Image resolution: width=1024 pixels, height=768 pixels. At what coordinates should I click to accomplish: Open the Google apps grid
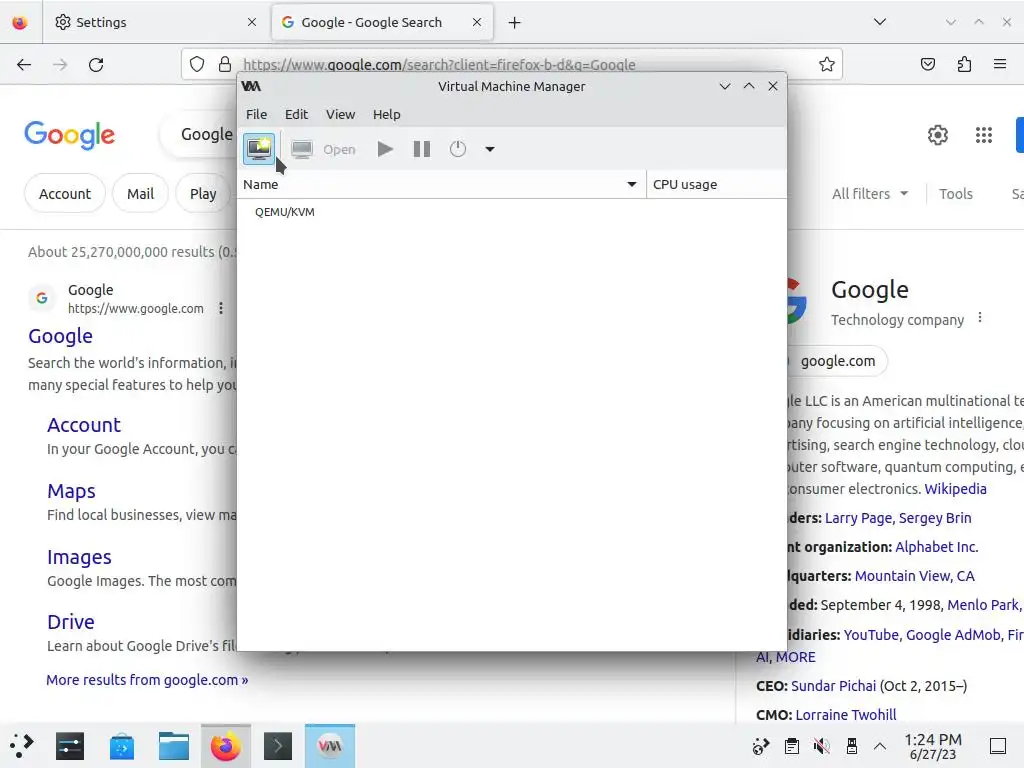(984, 135)
